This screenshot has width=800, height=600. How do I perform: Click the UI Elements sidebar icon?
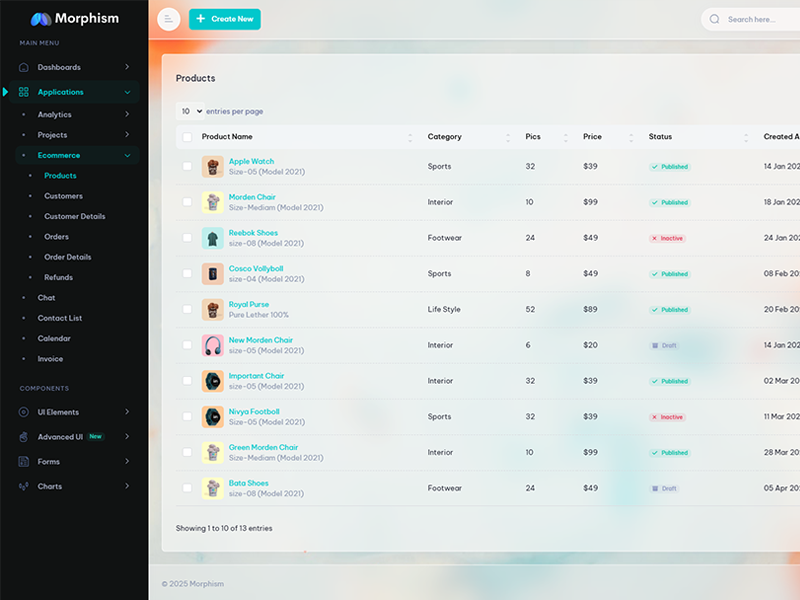(x=24, y=412)
